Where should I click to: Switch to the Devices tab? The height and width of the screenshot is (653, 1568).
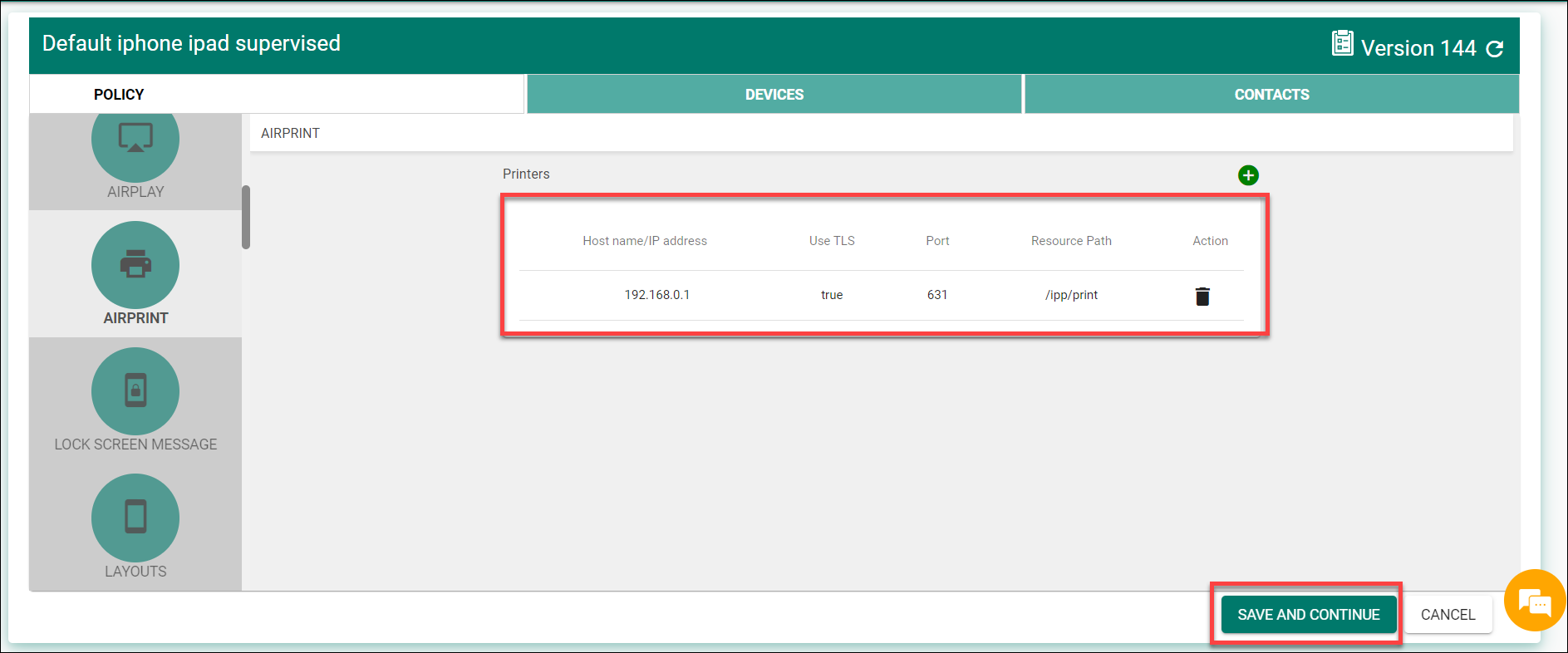[x=774, y=94]
